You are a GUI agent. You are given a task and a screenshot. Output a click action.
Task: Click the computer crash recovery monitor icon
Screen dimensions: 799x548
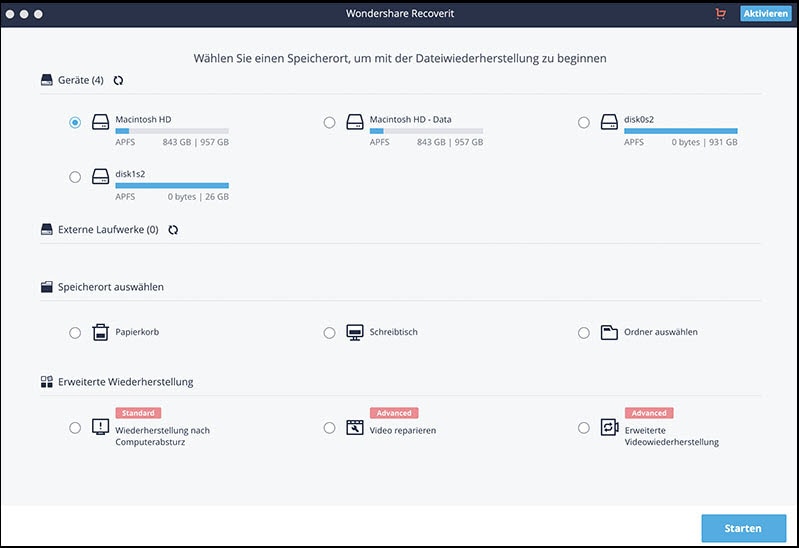[x=100, y=427]
